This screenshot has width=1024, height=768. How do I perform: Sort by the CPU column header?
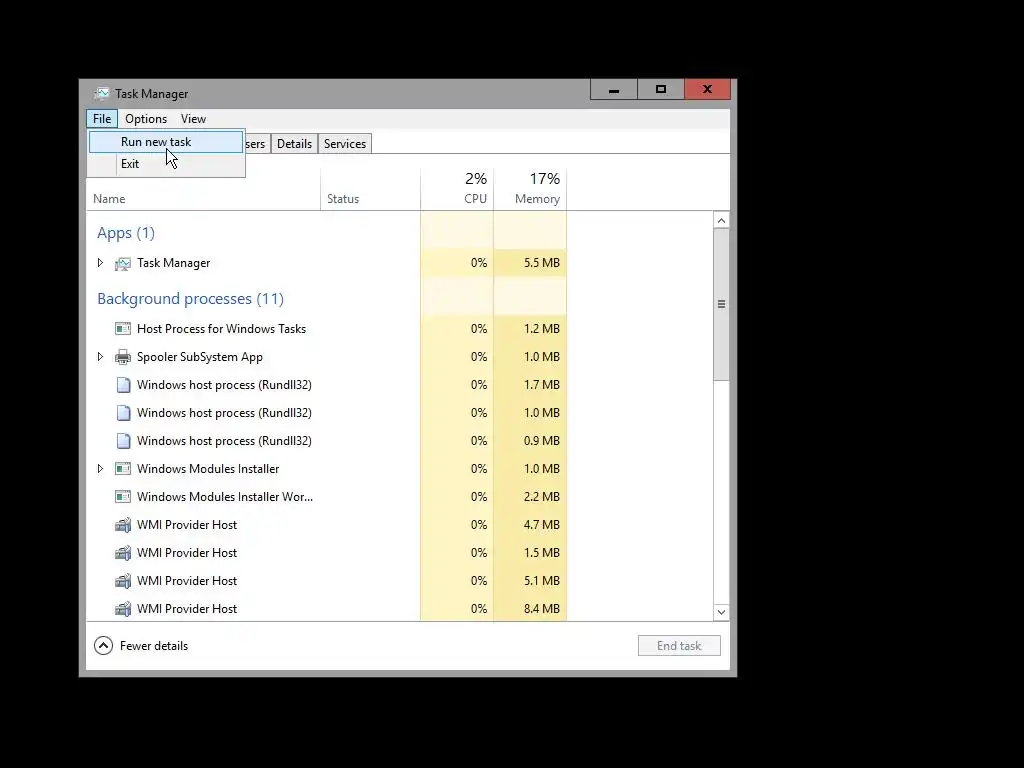point(457,188)
